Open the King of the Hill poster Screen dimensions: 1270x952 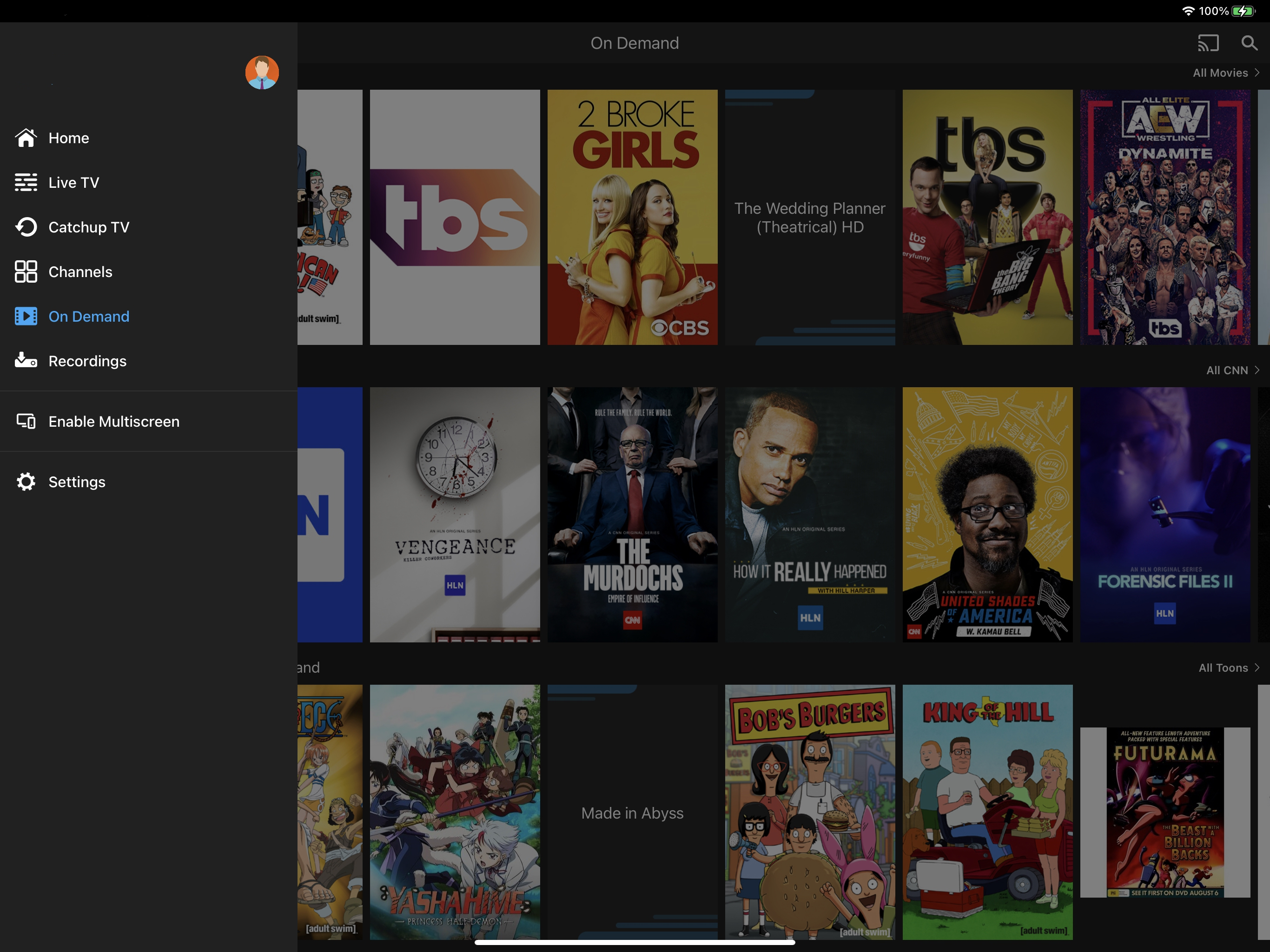coord(987,812)
